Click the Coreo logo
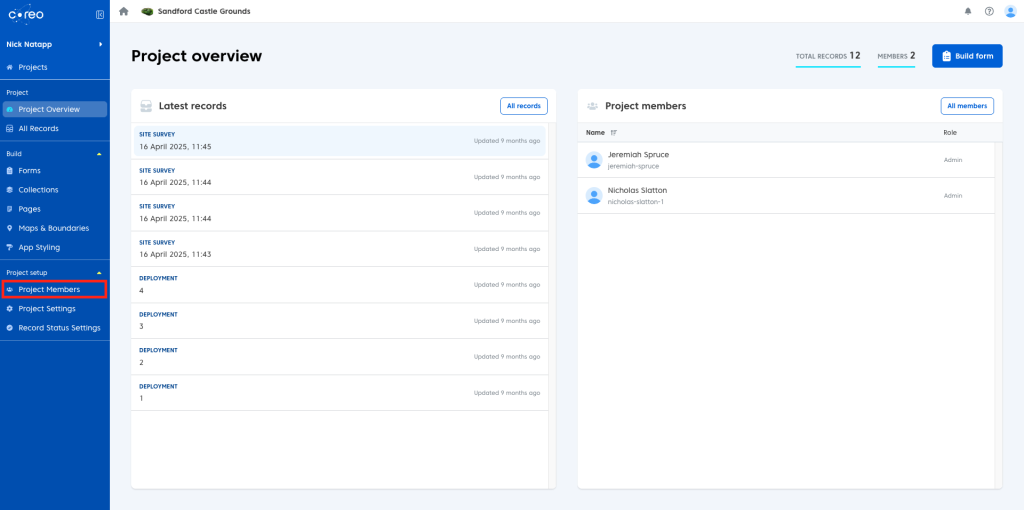1024x510 pixels. [24, 15]
